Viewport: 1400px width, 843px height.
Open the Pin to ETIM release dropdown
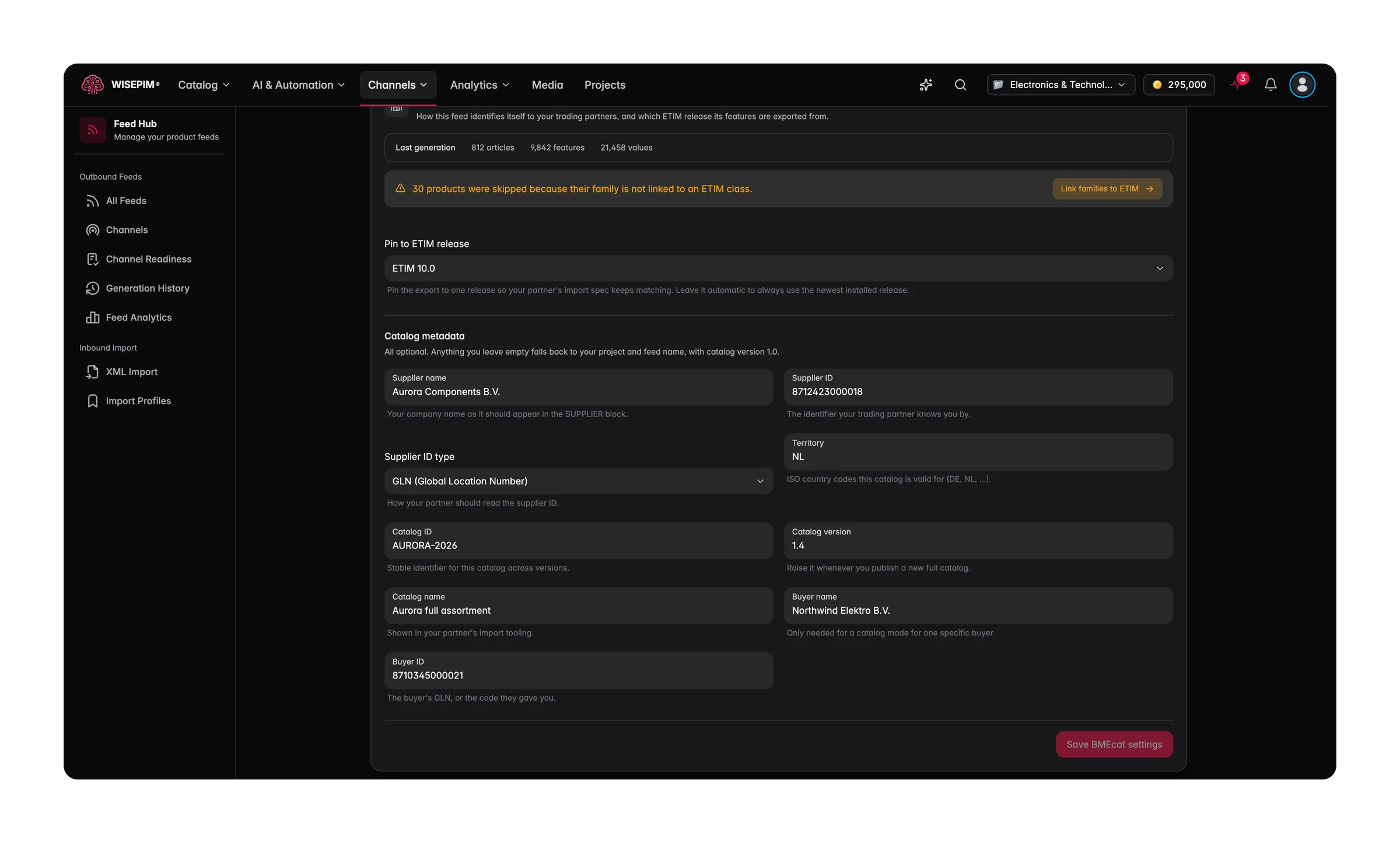click(x=778, y=268)
